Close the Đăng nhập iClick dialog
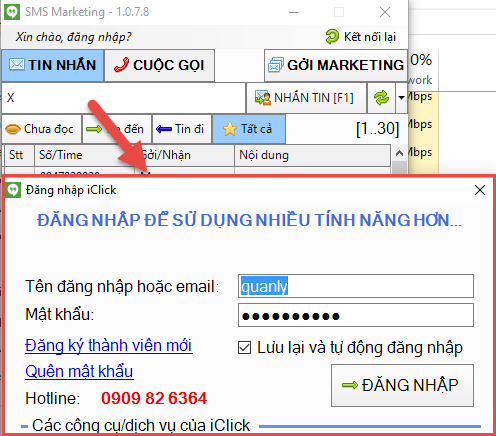 [480, 190]
